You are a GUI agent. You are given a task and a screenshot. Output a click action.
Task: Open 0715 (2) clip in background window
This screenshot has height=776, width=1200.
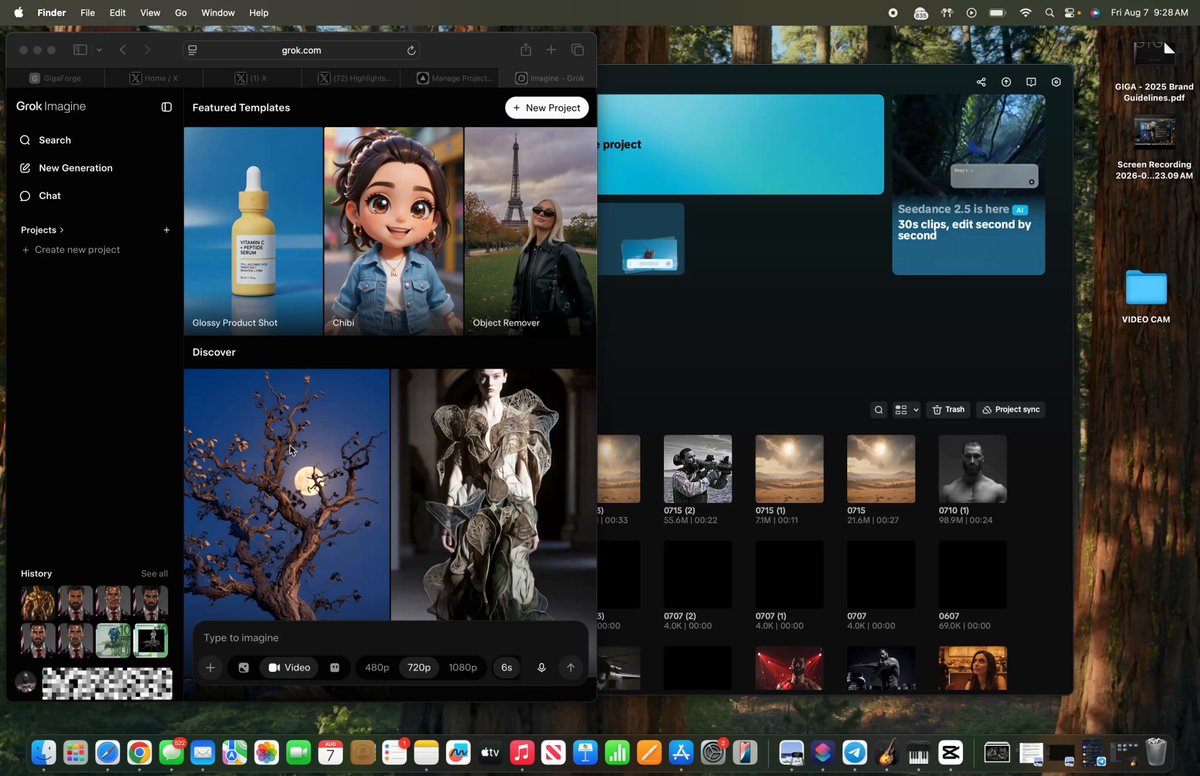point(698,469)
